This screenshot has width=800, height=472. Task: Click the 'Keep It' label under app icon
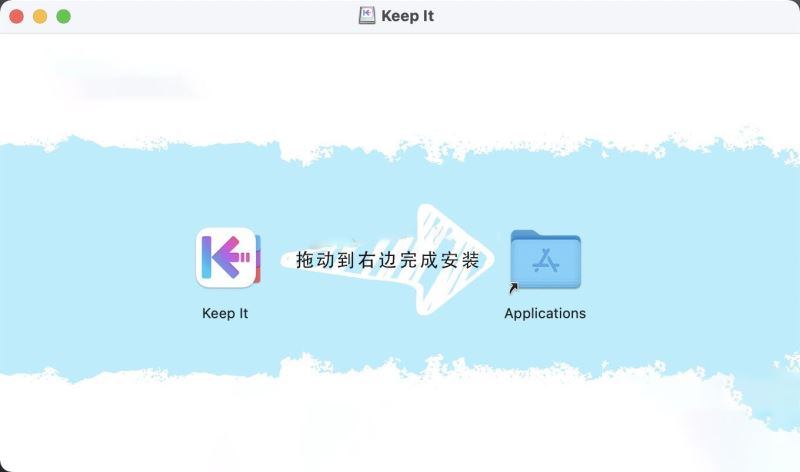point(225,313)
